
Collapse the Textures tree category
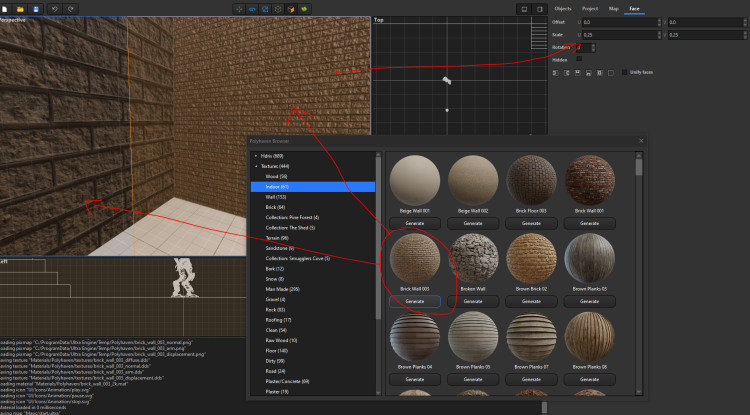pyautogui.click(x=256, y=166)
